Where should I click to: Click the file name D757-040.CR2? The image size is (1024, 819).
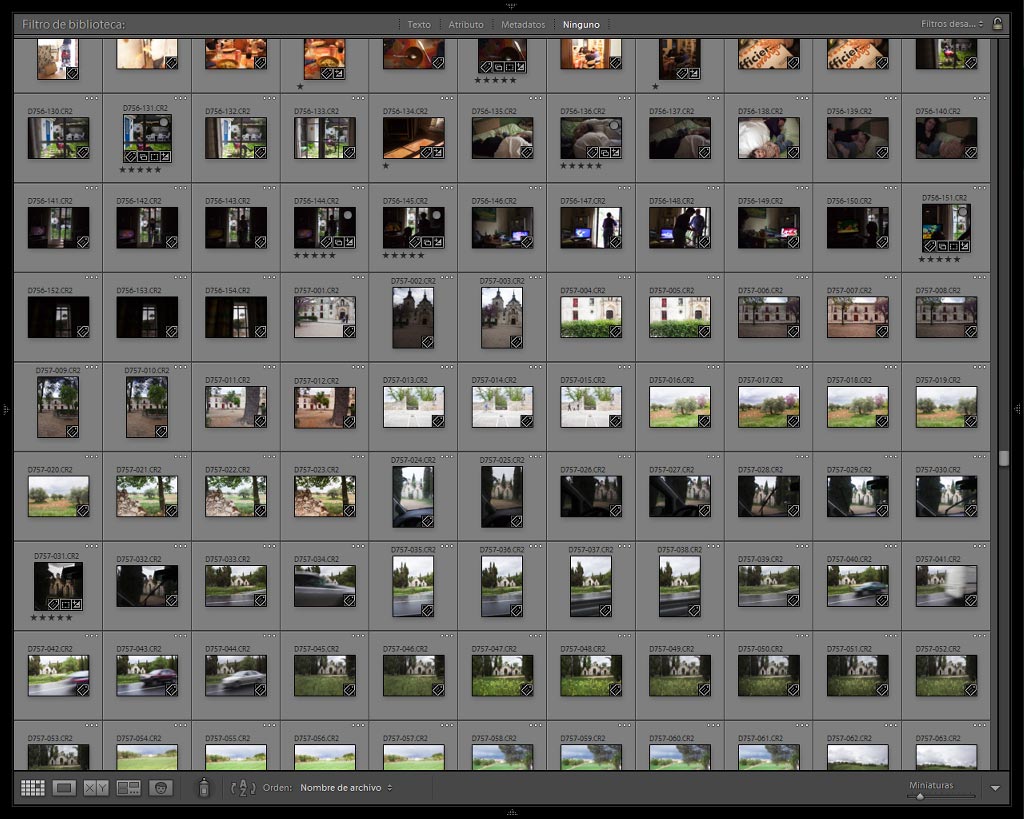point(849,559)
